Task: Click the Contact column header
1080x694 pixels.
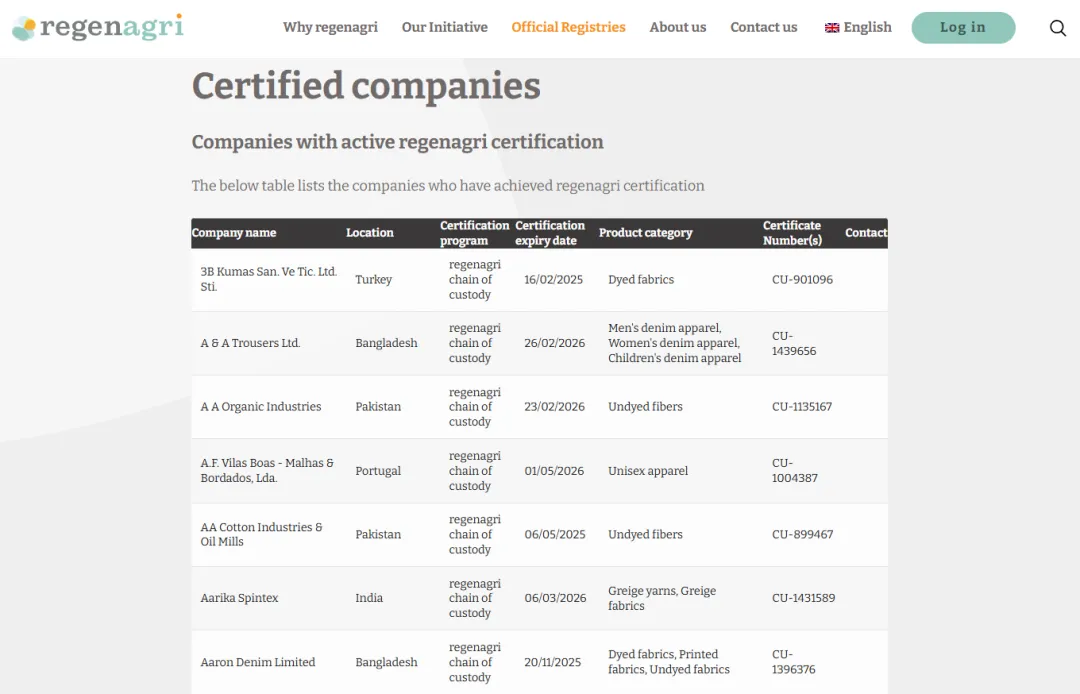Action: 866,233
